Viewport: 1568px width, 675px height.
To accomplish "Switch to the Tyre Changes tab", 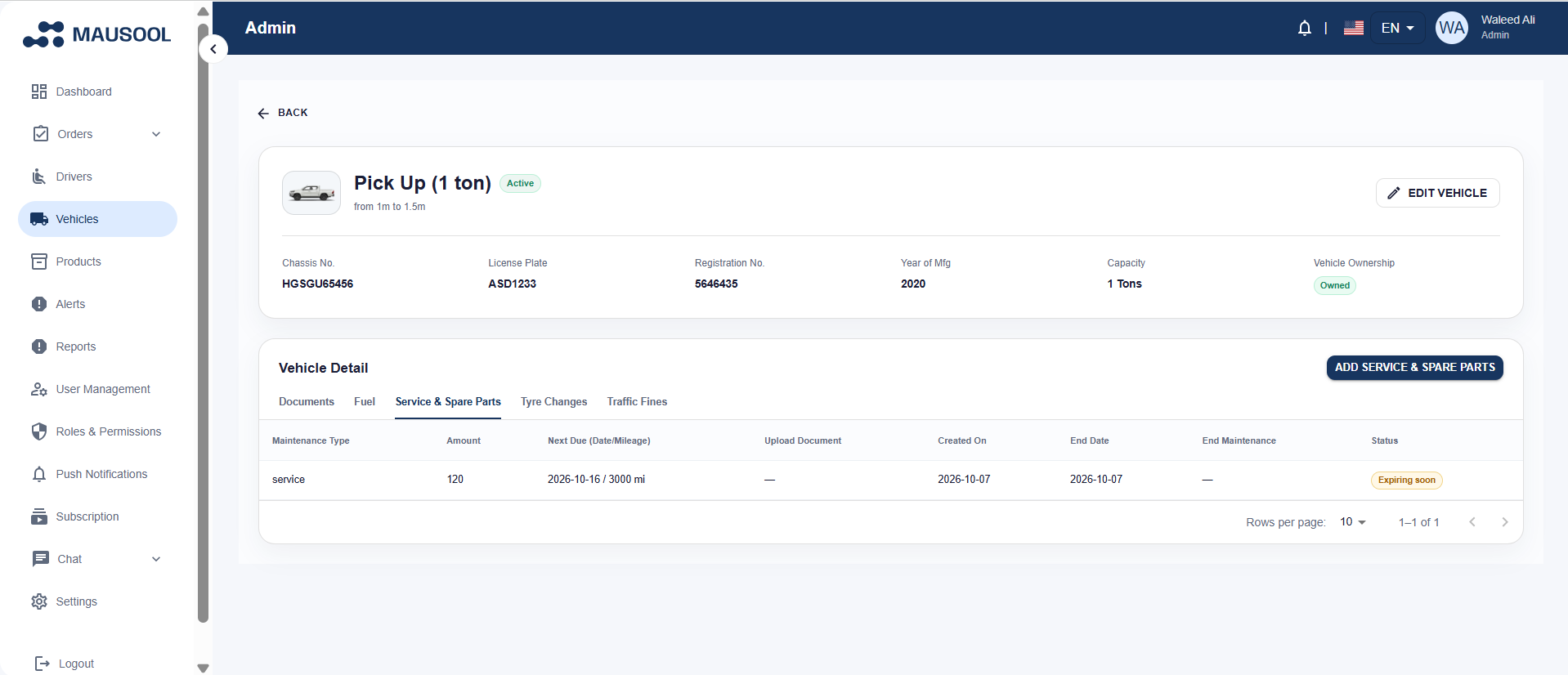I will (x=553, y=402).
